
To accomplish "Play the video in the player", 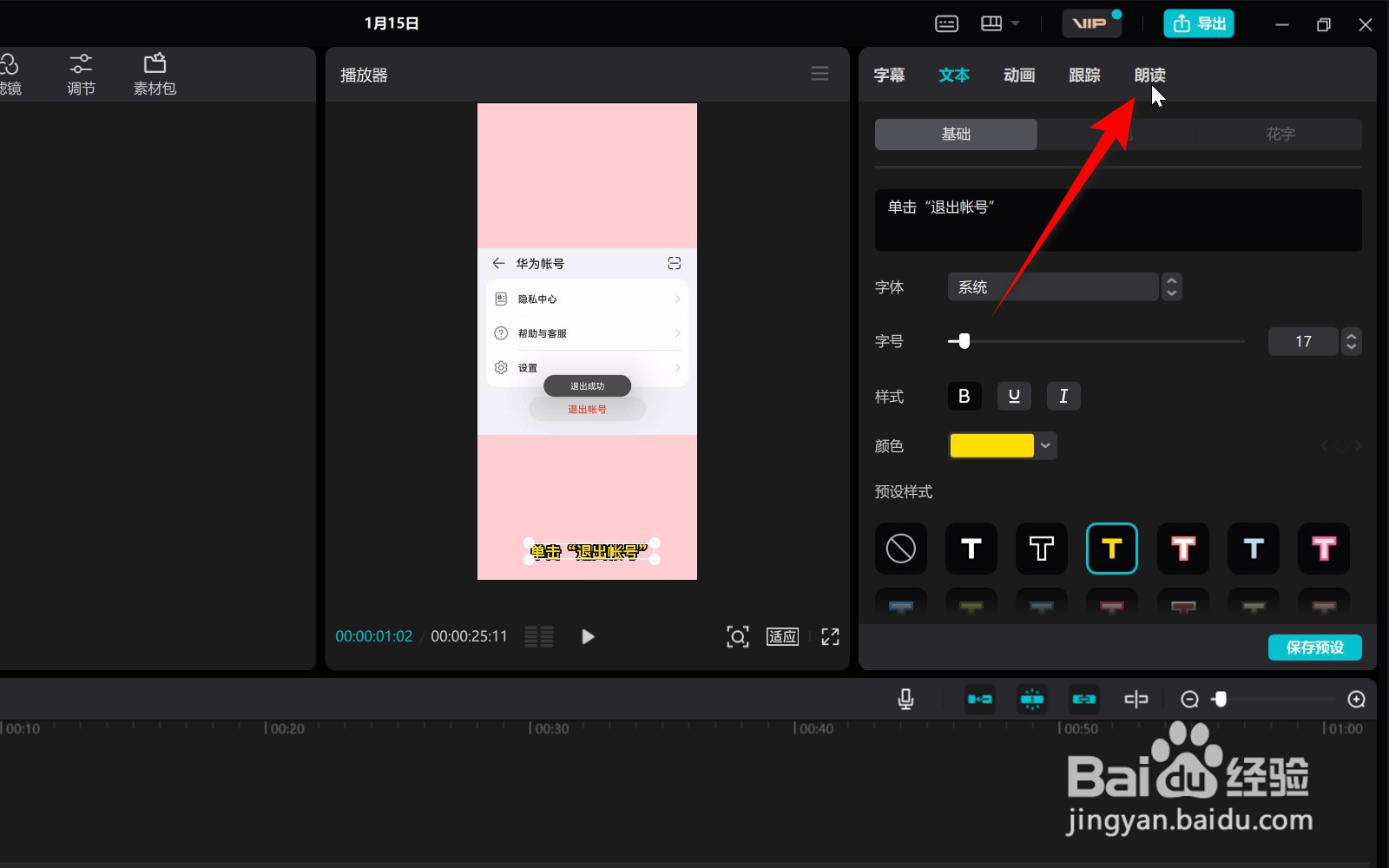I will 588,637.
